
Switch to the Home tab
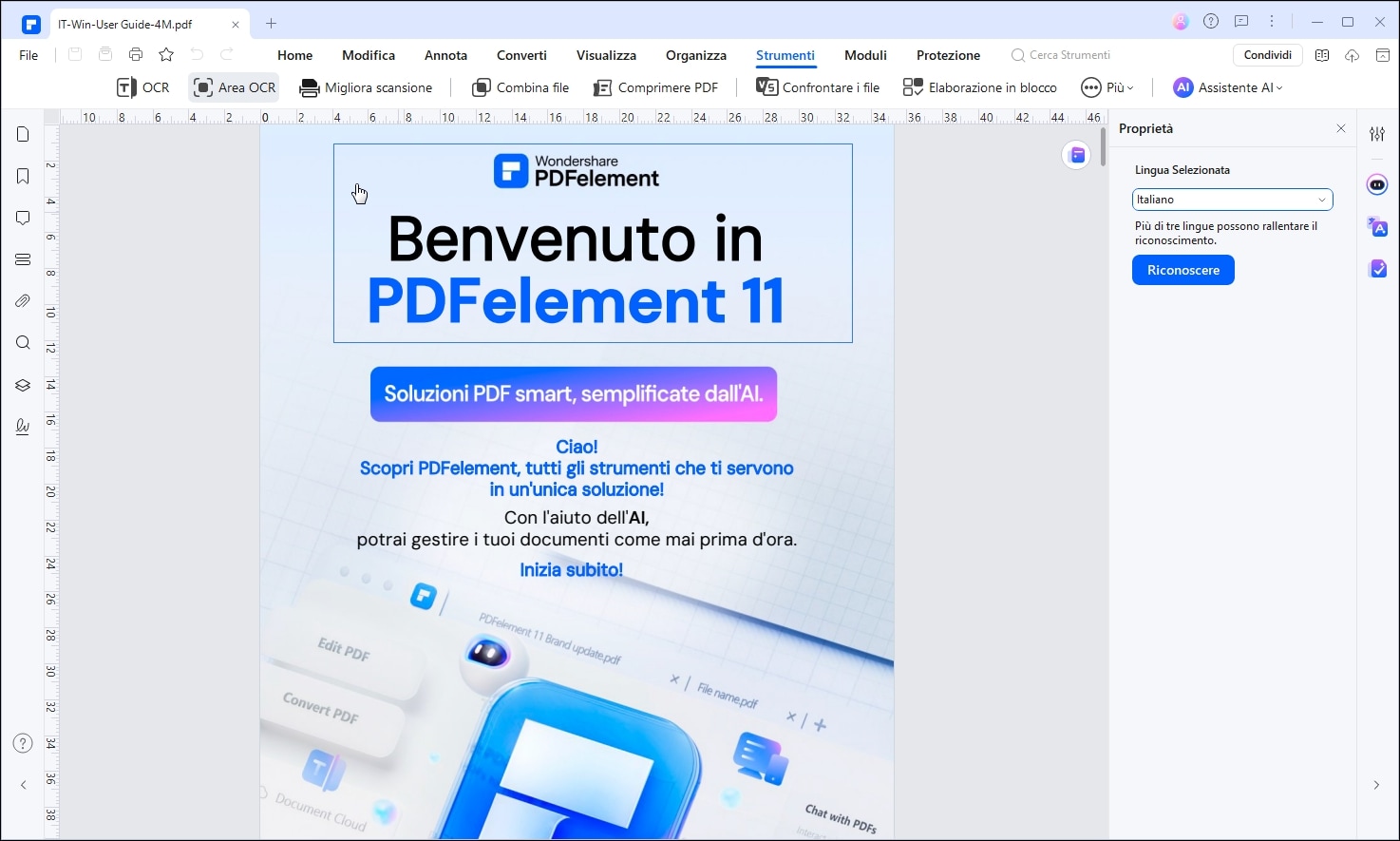294,55
